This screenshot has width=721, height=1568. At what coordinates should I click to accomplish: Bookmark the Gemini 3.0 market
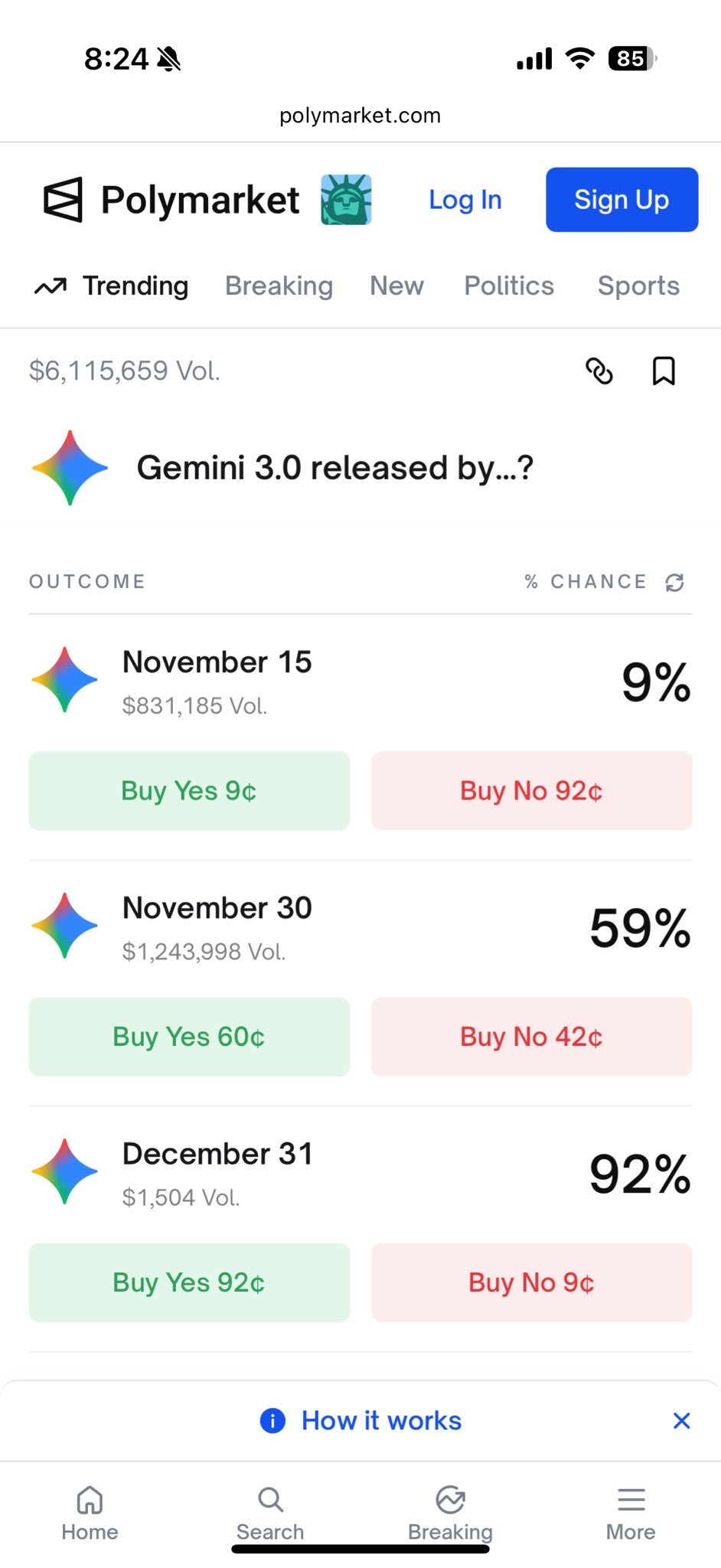tap(663, 371)
